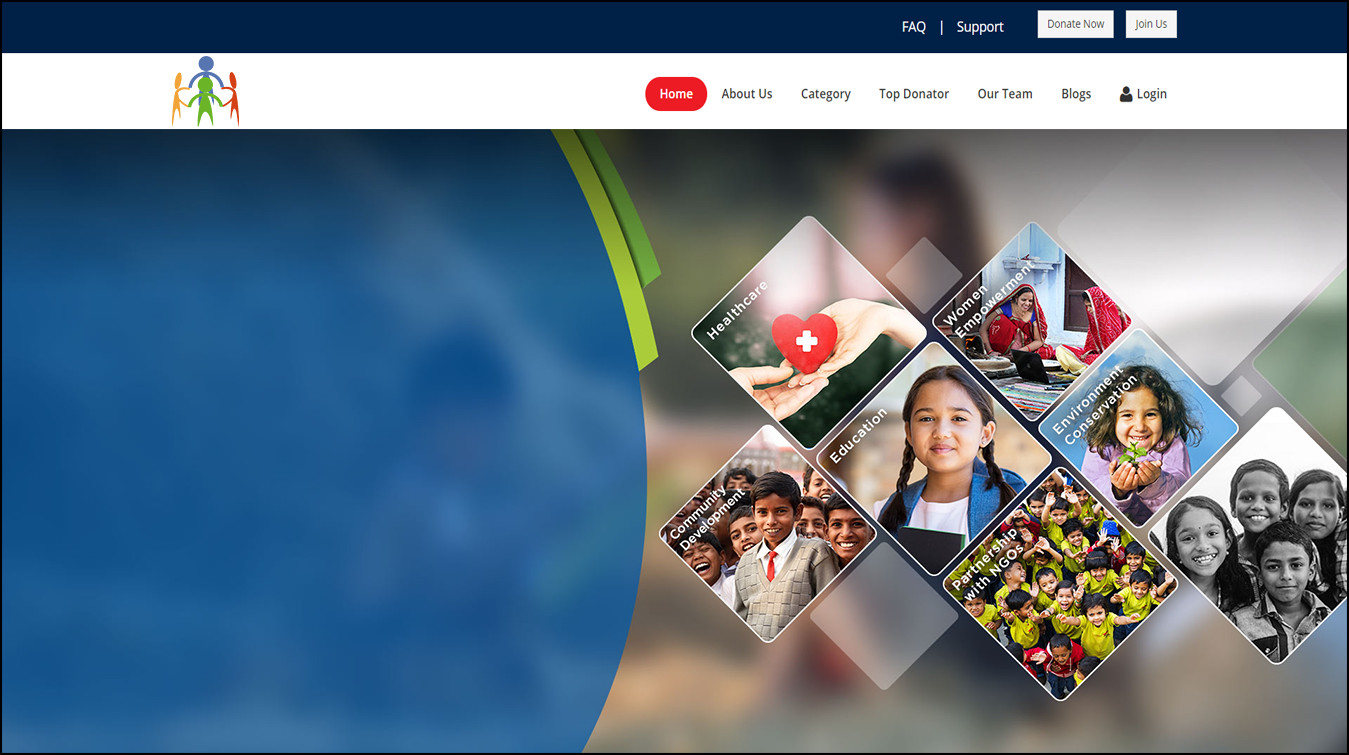Open the Blogs menu item
This screenshot has width=1349, height=755.
click(x=1075, y=94)
